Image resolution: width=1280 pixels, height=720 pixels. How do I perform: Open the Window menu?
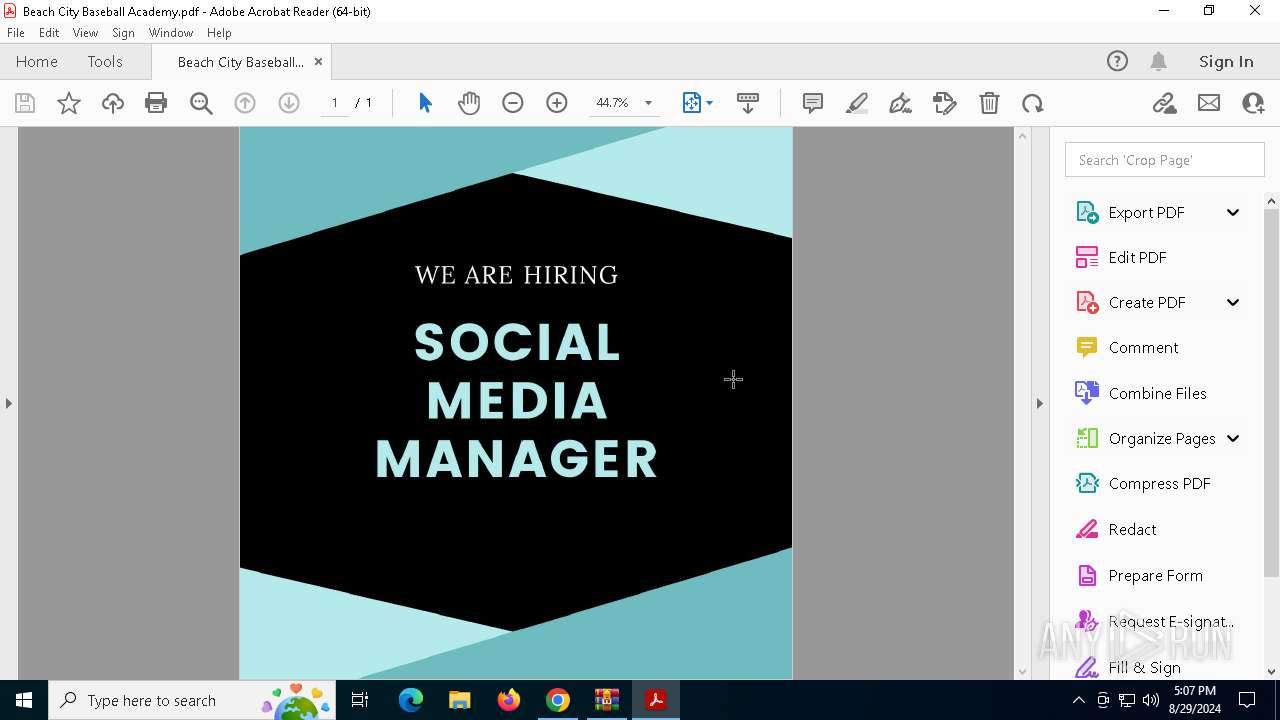pos(171,33)
